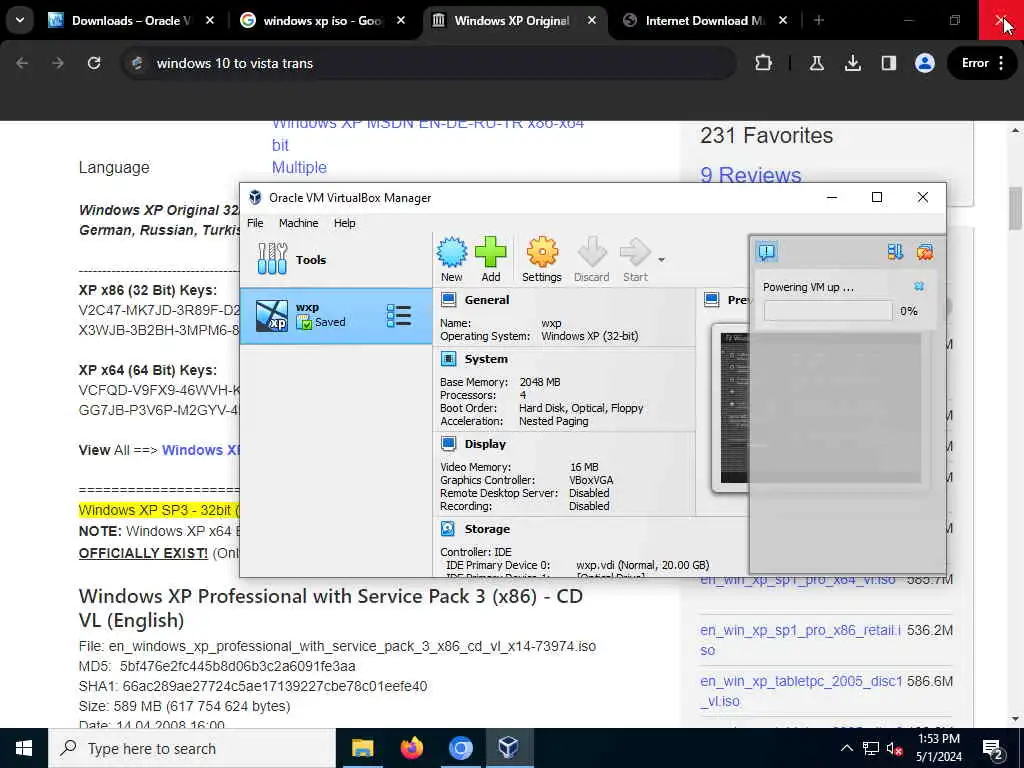The height and width of the screenshot is (768, 1024).
Task: Switch to the Internet Download Manager tab
Action: (x=705, y=21)
